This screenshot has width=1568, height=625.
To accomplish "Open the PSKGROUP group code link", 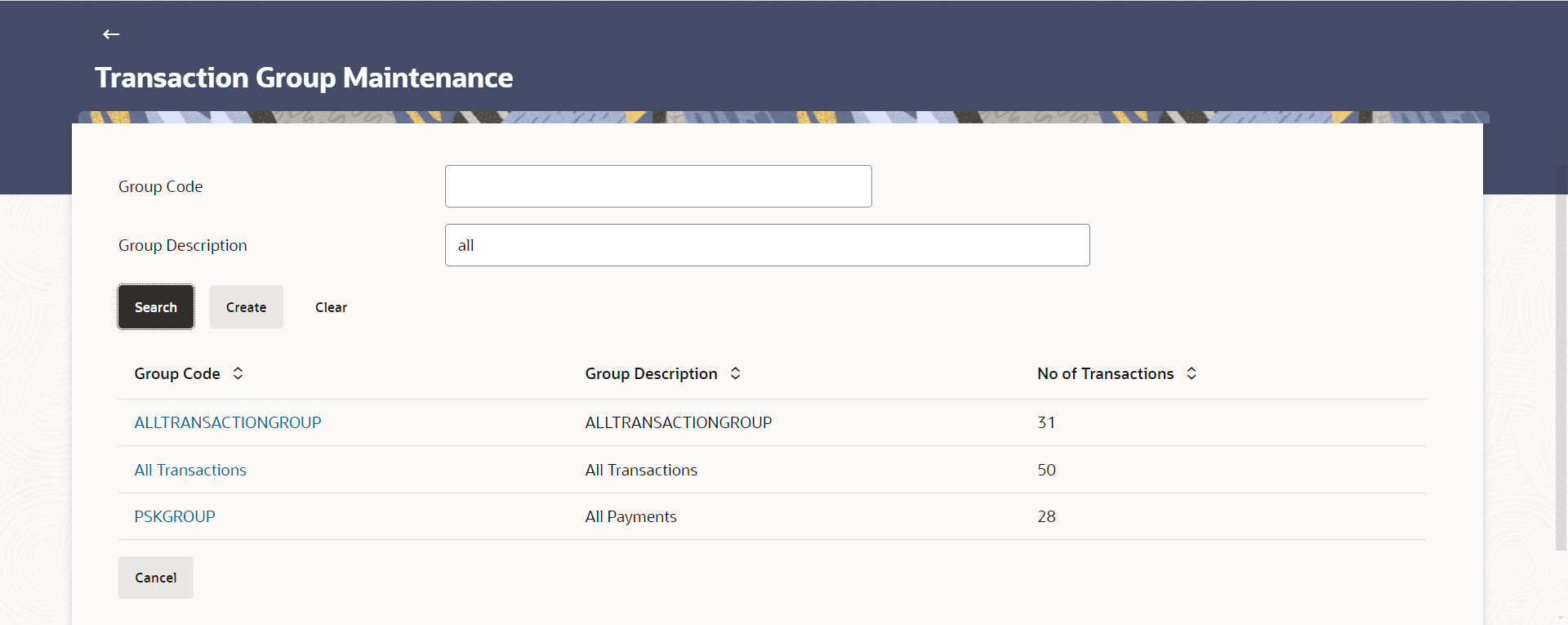I will (175, 516).
